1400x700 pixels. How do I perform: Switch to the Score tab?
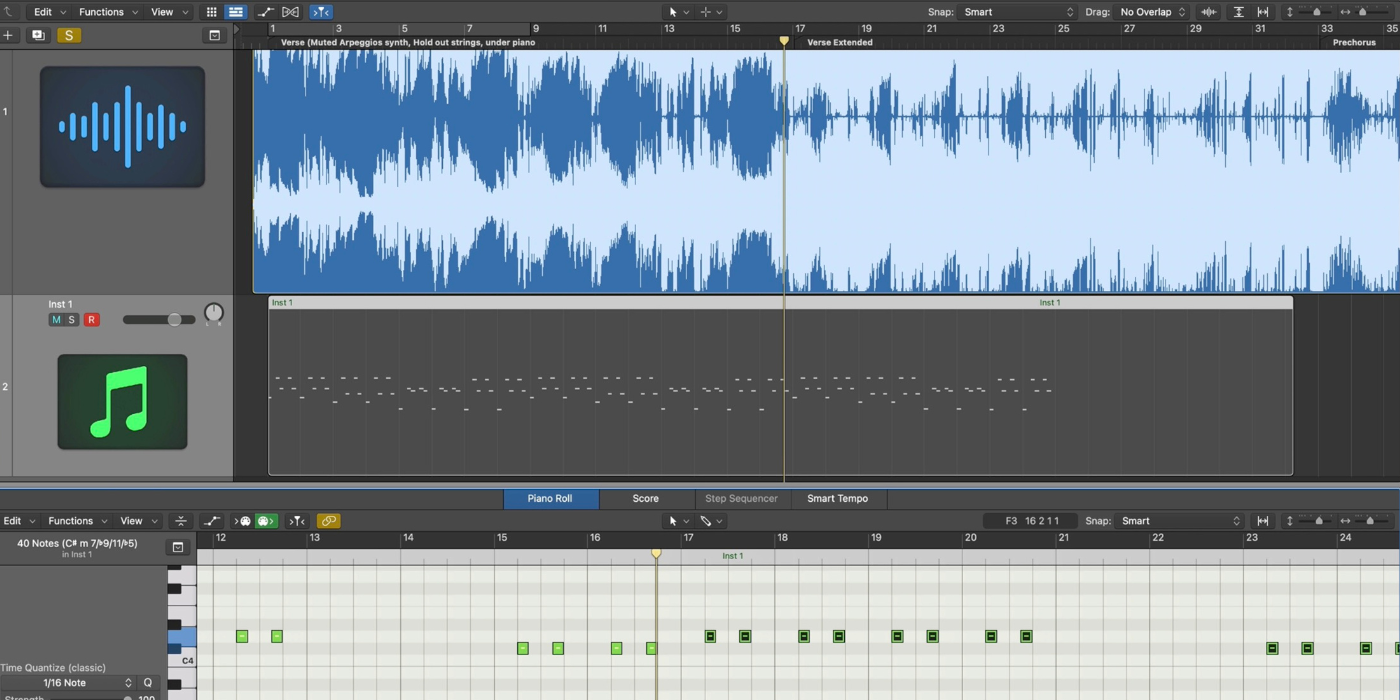(x=646, y=498)
